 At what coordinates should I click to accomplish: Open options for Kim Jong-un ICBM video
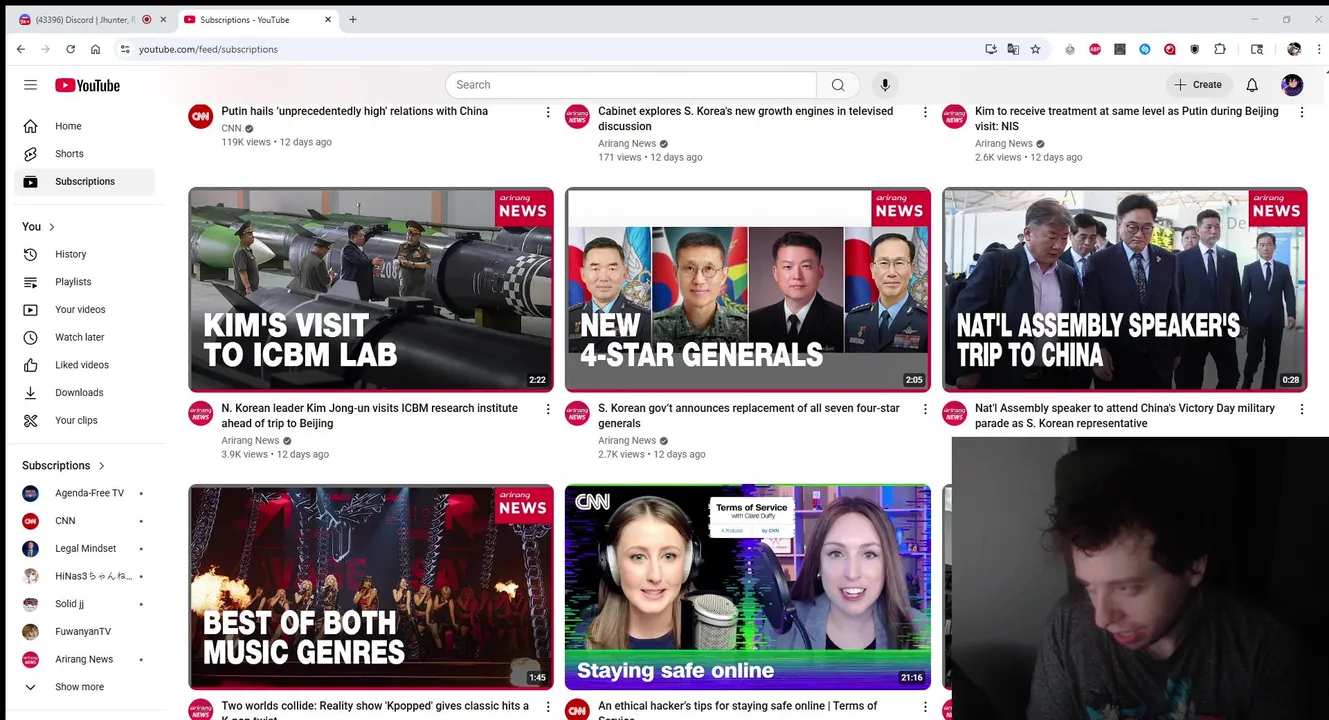click(548, 409)
